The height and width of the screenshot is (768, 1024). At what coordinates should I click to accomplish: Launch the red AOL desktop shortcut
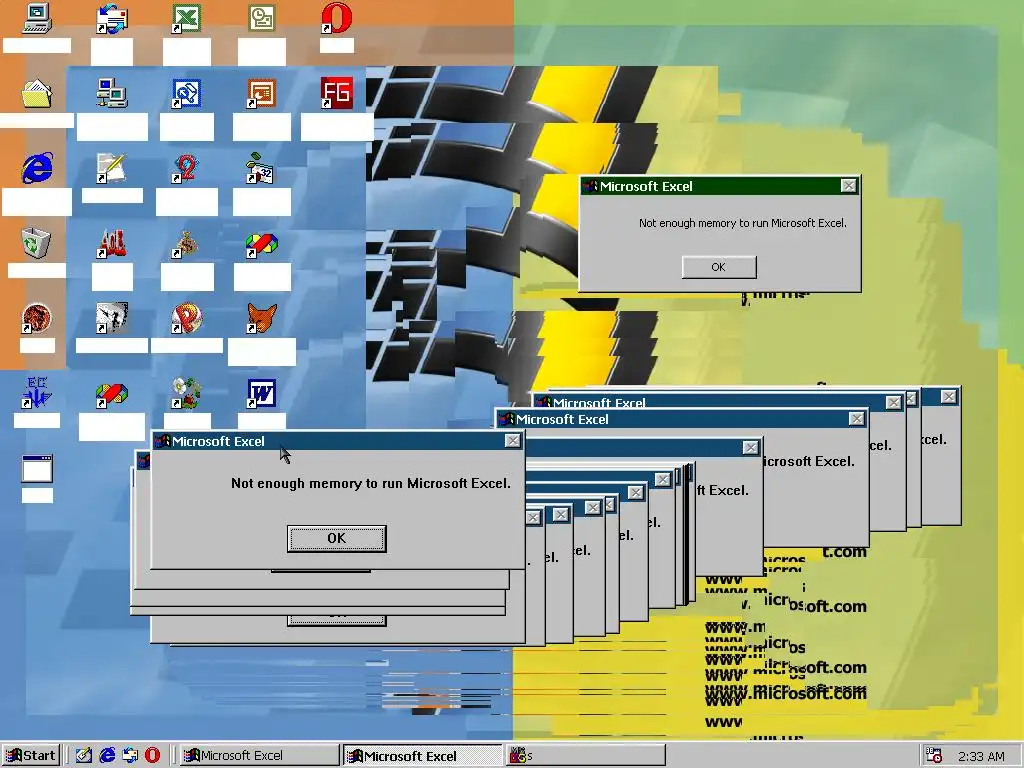point(112,243)
